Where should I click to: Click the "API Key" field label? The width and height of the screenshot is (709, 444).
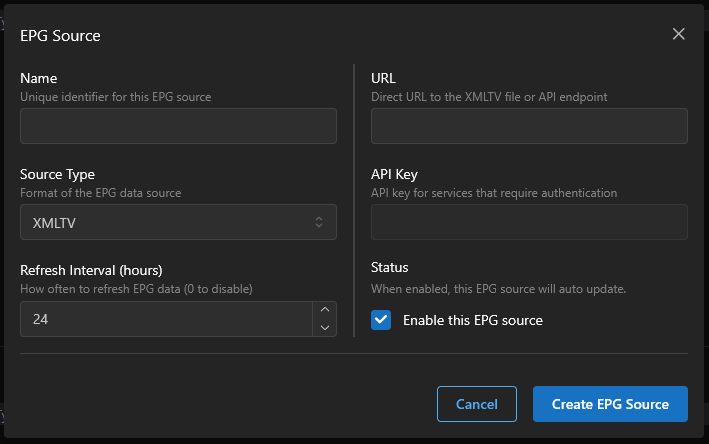(x=394, y=174)
